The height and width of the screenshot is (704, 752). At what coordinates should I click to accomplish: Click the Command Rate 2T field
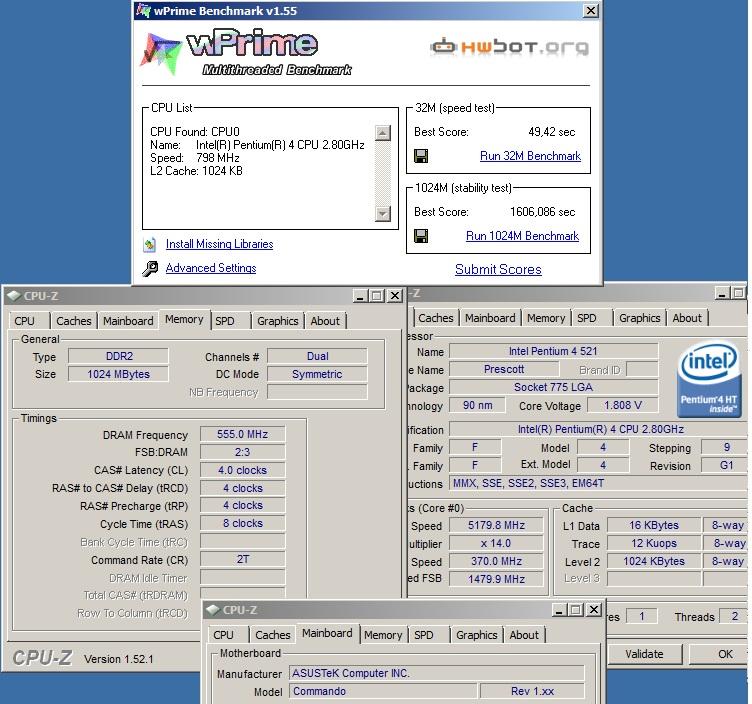point(242,559)
